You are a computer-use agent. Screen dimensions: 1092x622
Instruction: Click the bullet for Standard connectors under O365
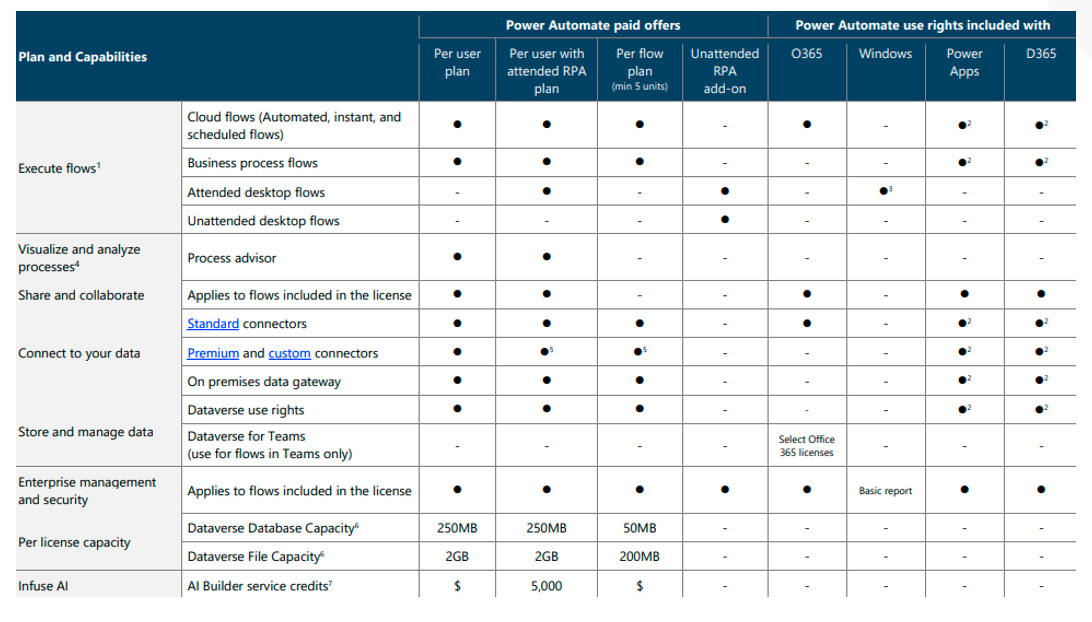click(x=806, y=324)
